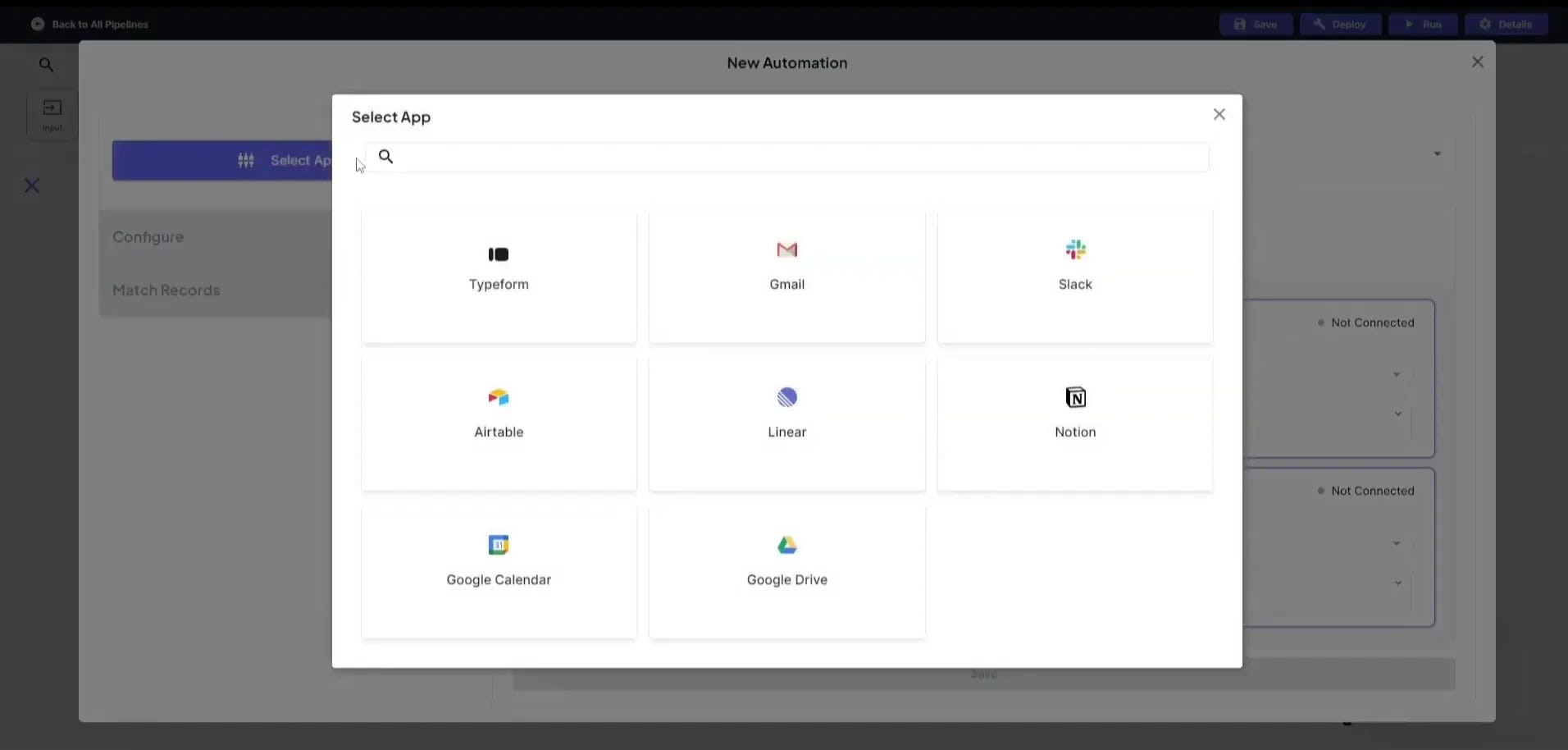The image size is (1568, 750).
Task: Go Back to All Pipelines
Action: [x=89, y=24]
